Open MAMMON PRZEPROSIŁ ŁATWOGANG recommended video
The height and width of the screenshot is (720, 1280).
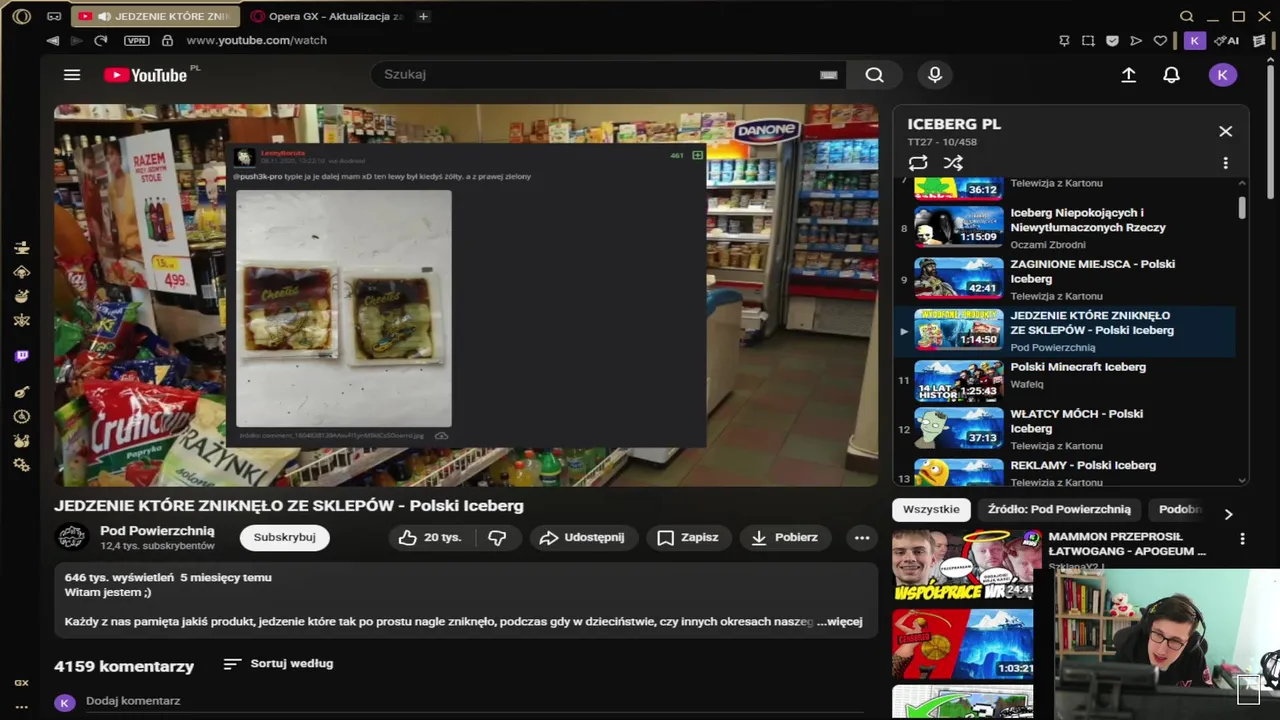pyautogui.click(x=1127, y=544)
